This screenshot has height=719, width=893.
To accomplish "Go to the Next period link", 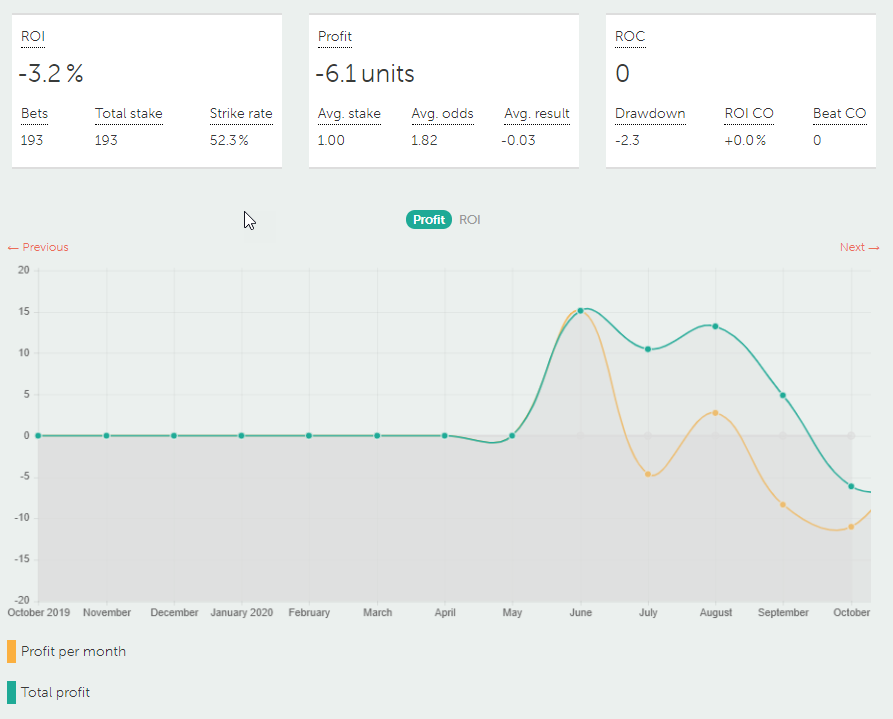I will pyautogui.click(x=859, y=247).
